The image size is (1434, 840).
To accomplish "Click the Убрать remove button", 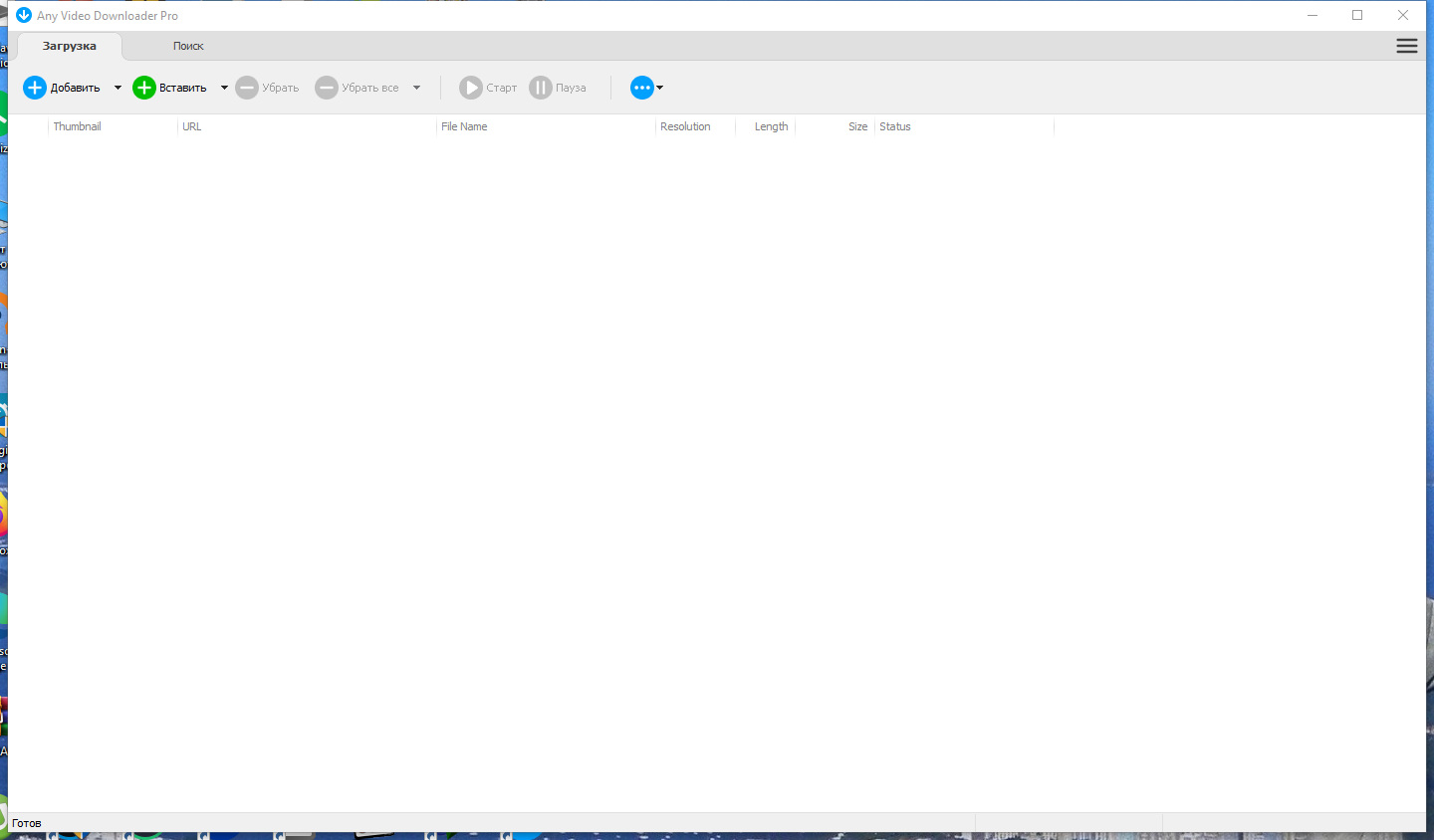I will (267, 88).
